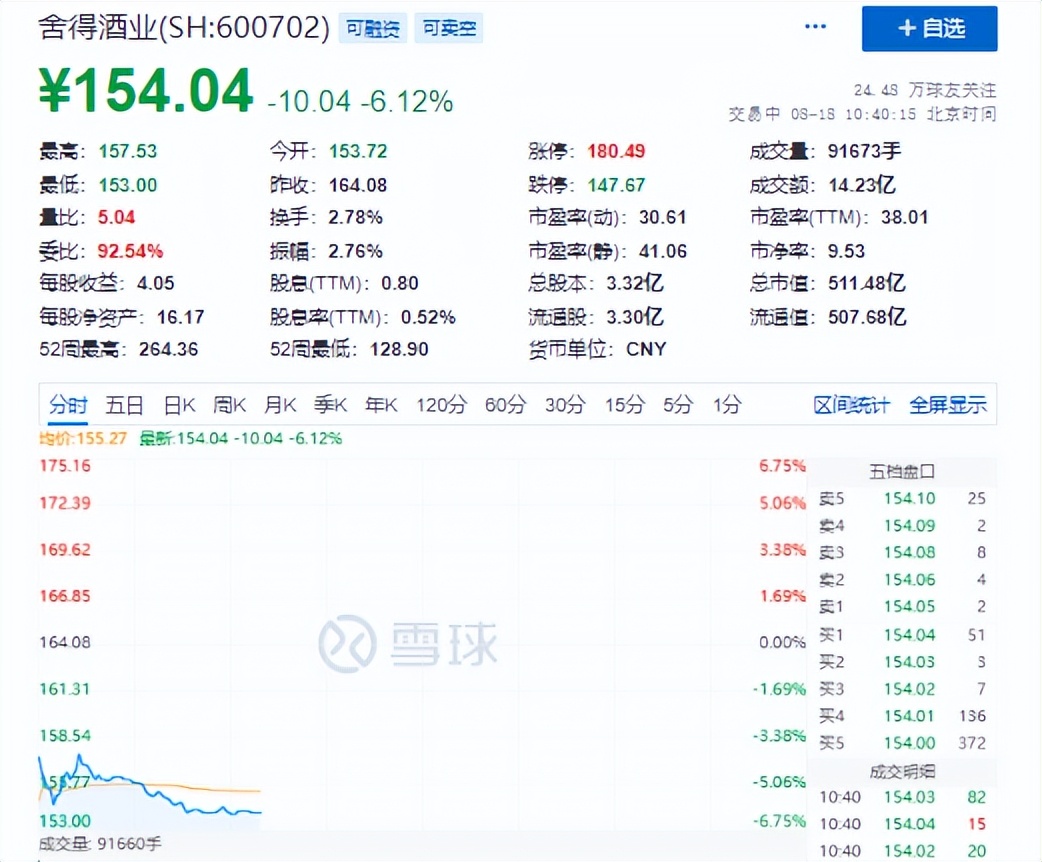Click the 52周最低 value 128.90
This screenshot has height=862, width=1042.
(399, 349)
